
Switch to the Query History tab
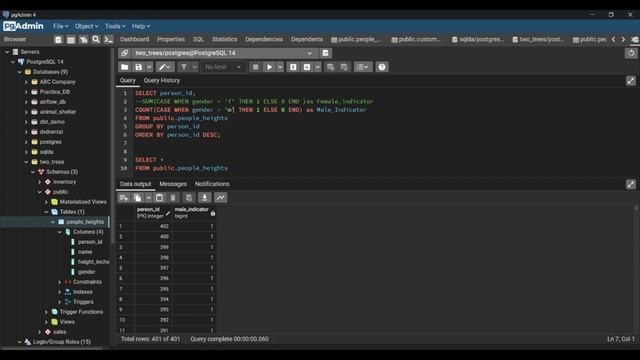click(x=162, y=81)
